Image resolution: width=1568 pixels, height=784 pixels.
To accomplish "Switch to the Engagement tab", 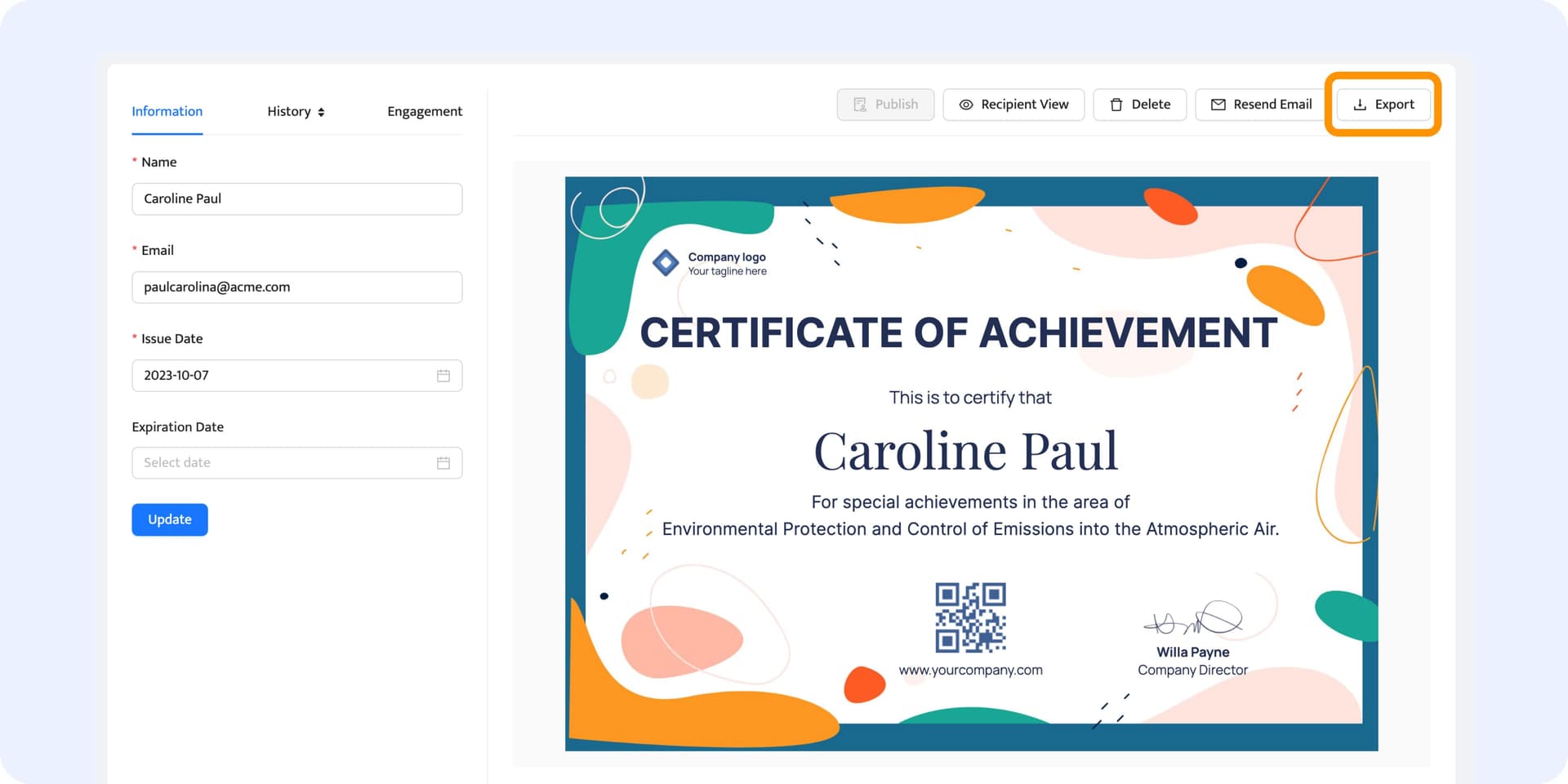I will click(424, 111).
